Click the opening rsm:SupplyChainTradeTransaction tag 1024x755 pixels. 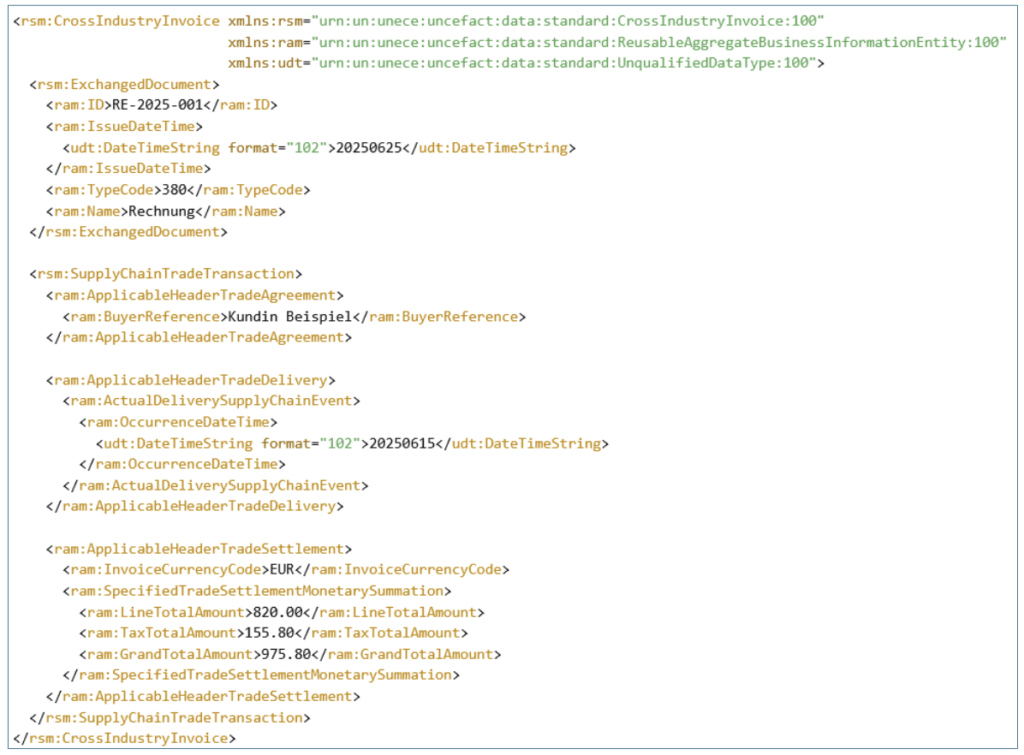click(x=166, y=274)
